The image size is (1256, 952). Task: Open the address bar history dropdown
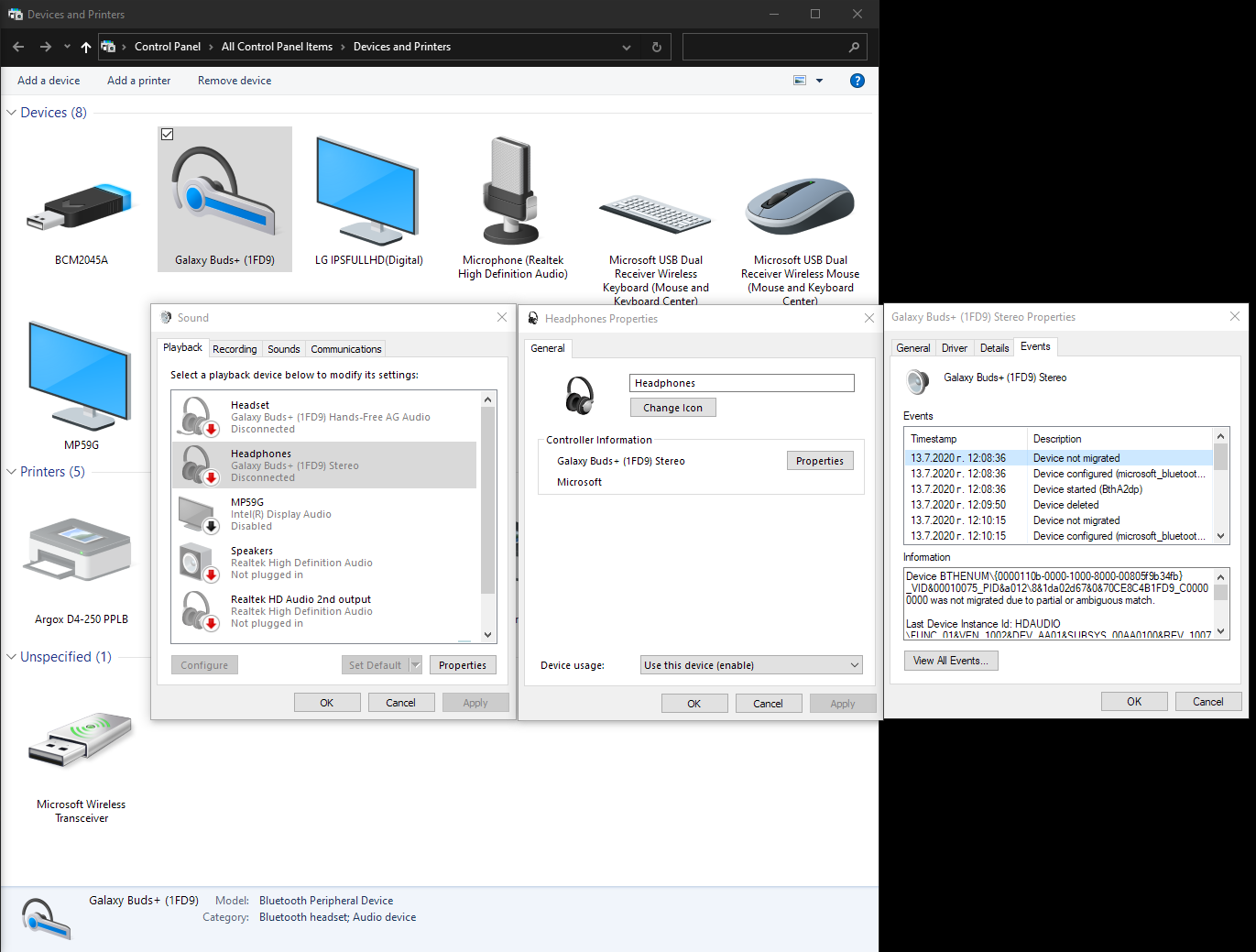tap(627, 47)
